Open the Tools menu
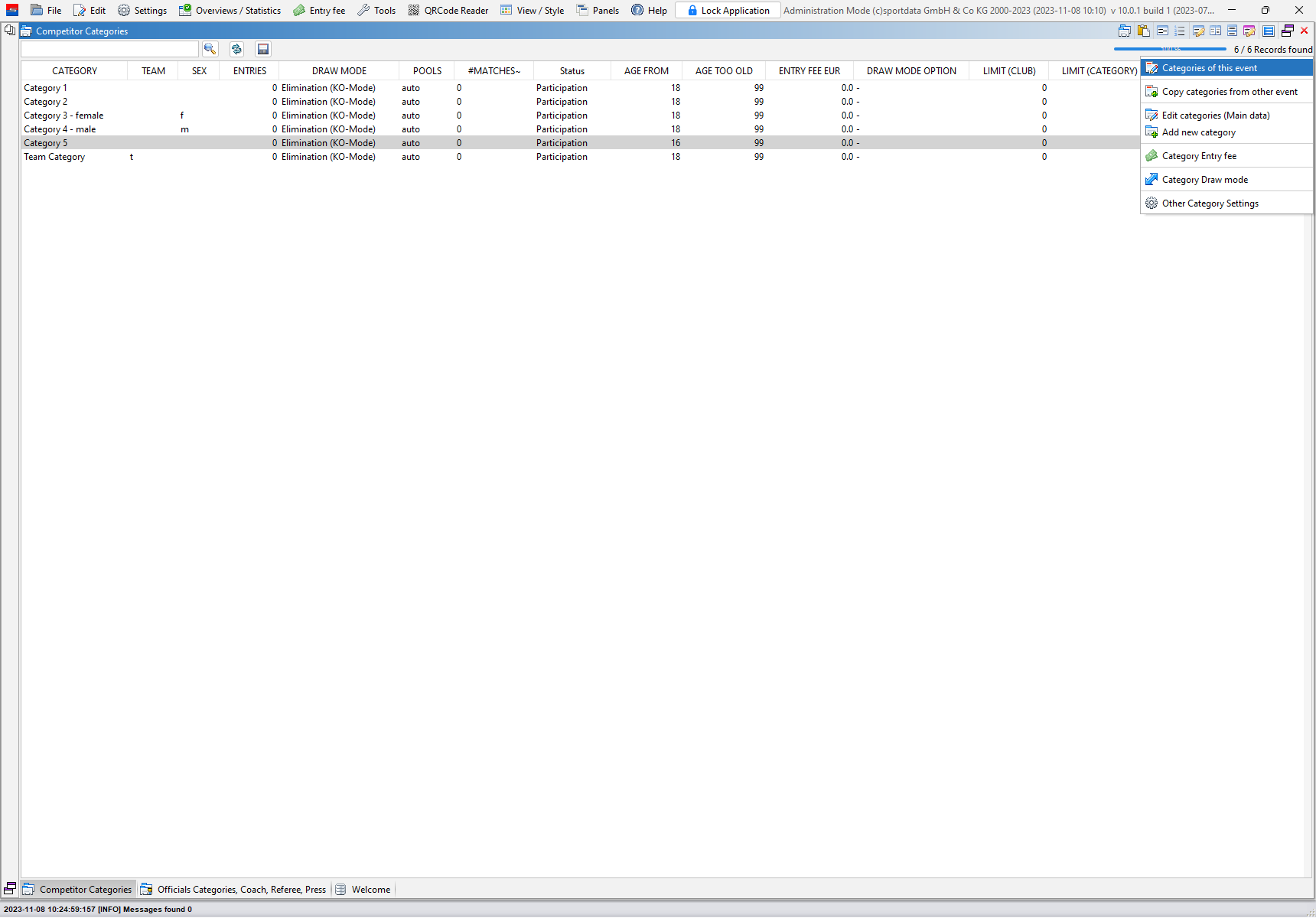The height and width of the screenshot is (918, 1316). (x=376, y=10)
